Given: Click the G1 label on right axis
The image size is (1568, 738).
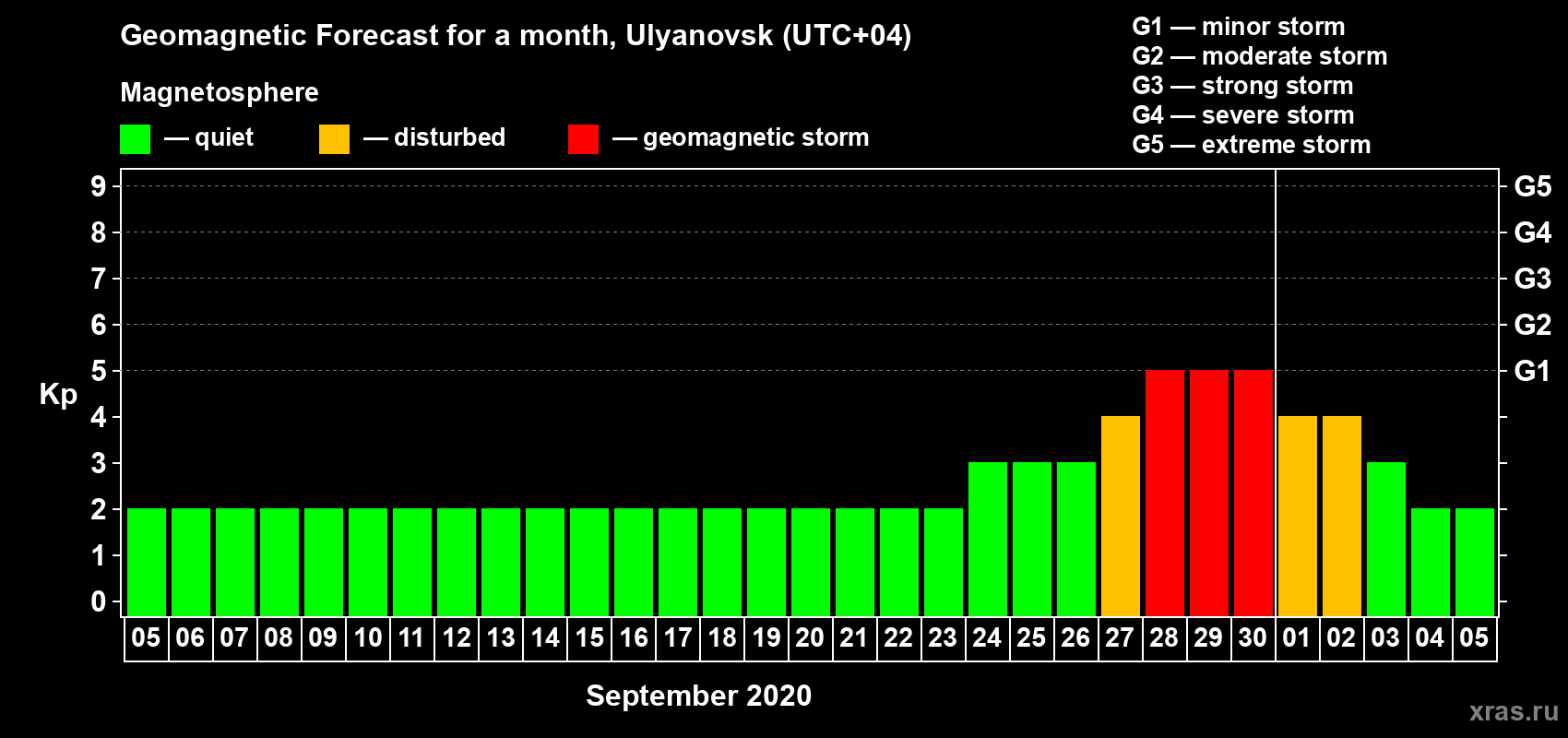Looking at the screenshot, I should tap(1533, 371).
